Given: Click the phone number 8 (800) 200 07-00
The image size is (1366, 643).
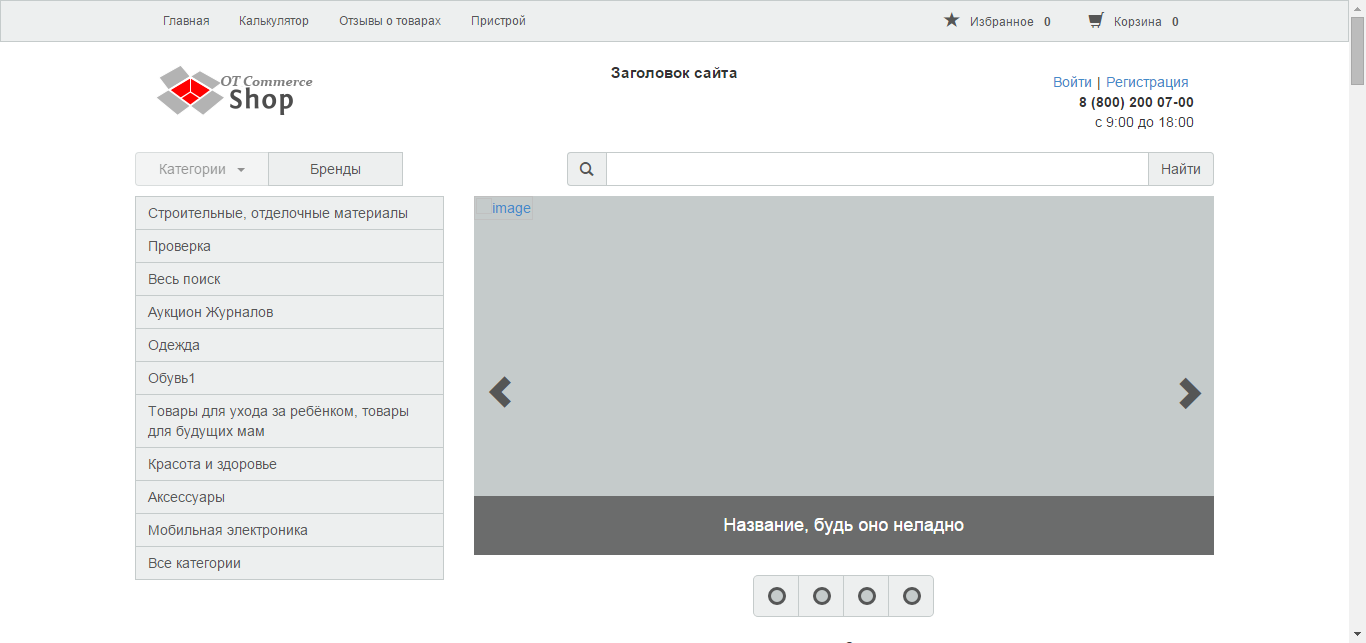Looking at the screenshot, I should 1136,102.
